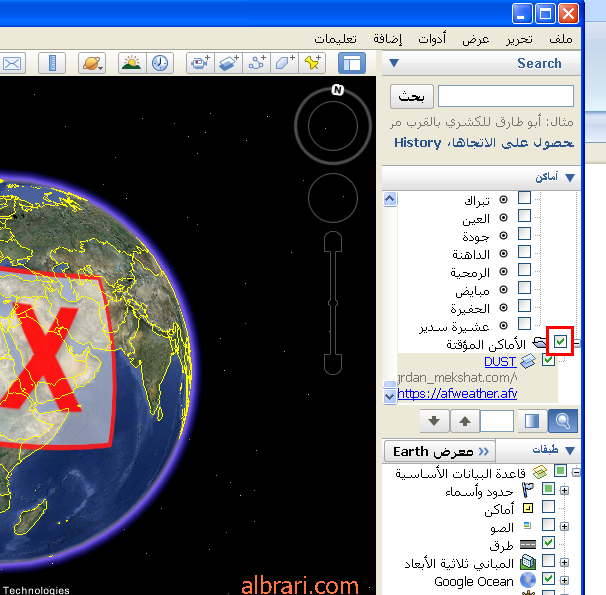Click the borders and labels flag icon

(528, 490)
